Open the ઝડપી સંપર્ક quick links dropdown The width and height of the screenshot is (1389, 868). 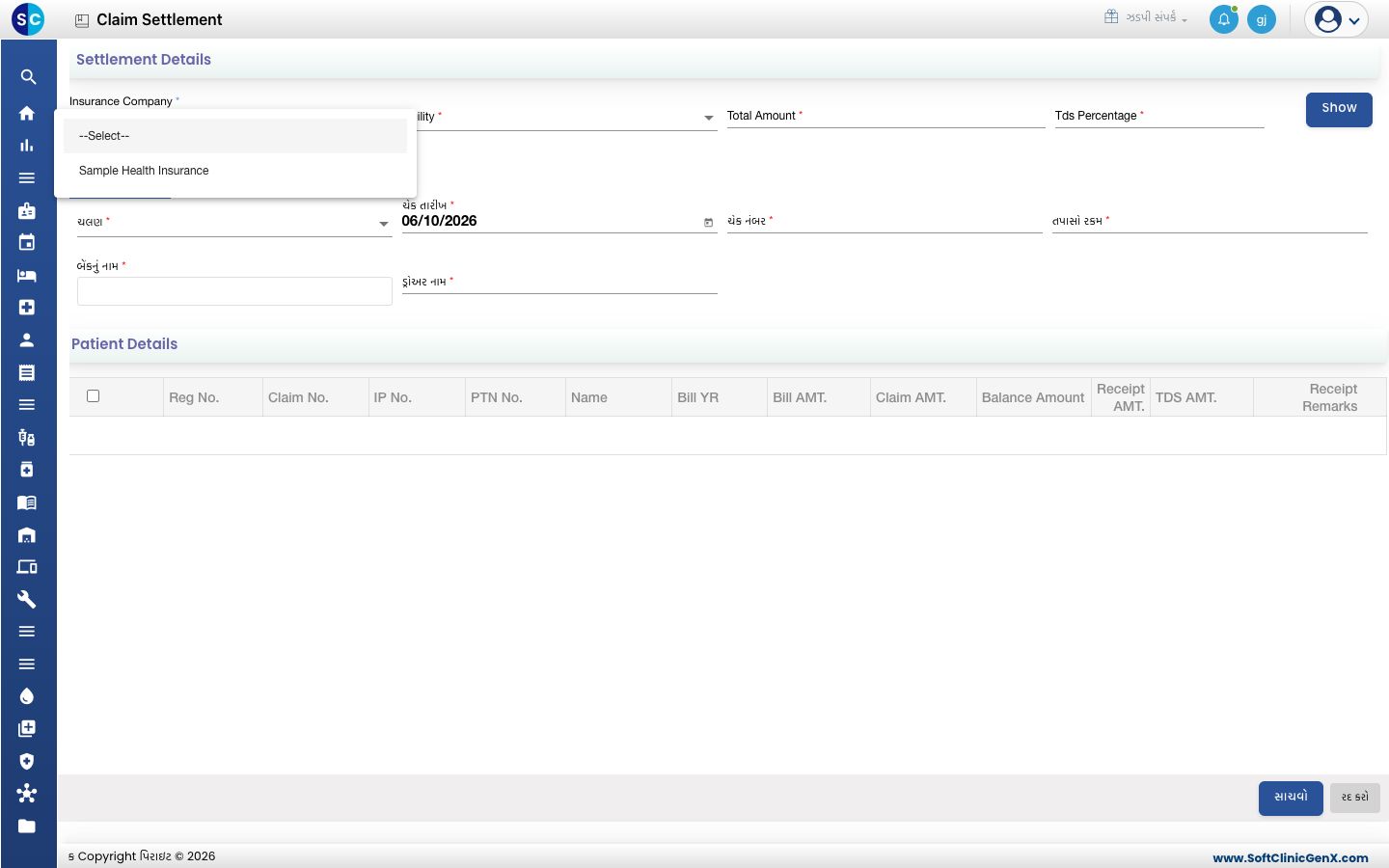[1146, 17]
